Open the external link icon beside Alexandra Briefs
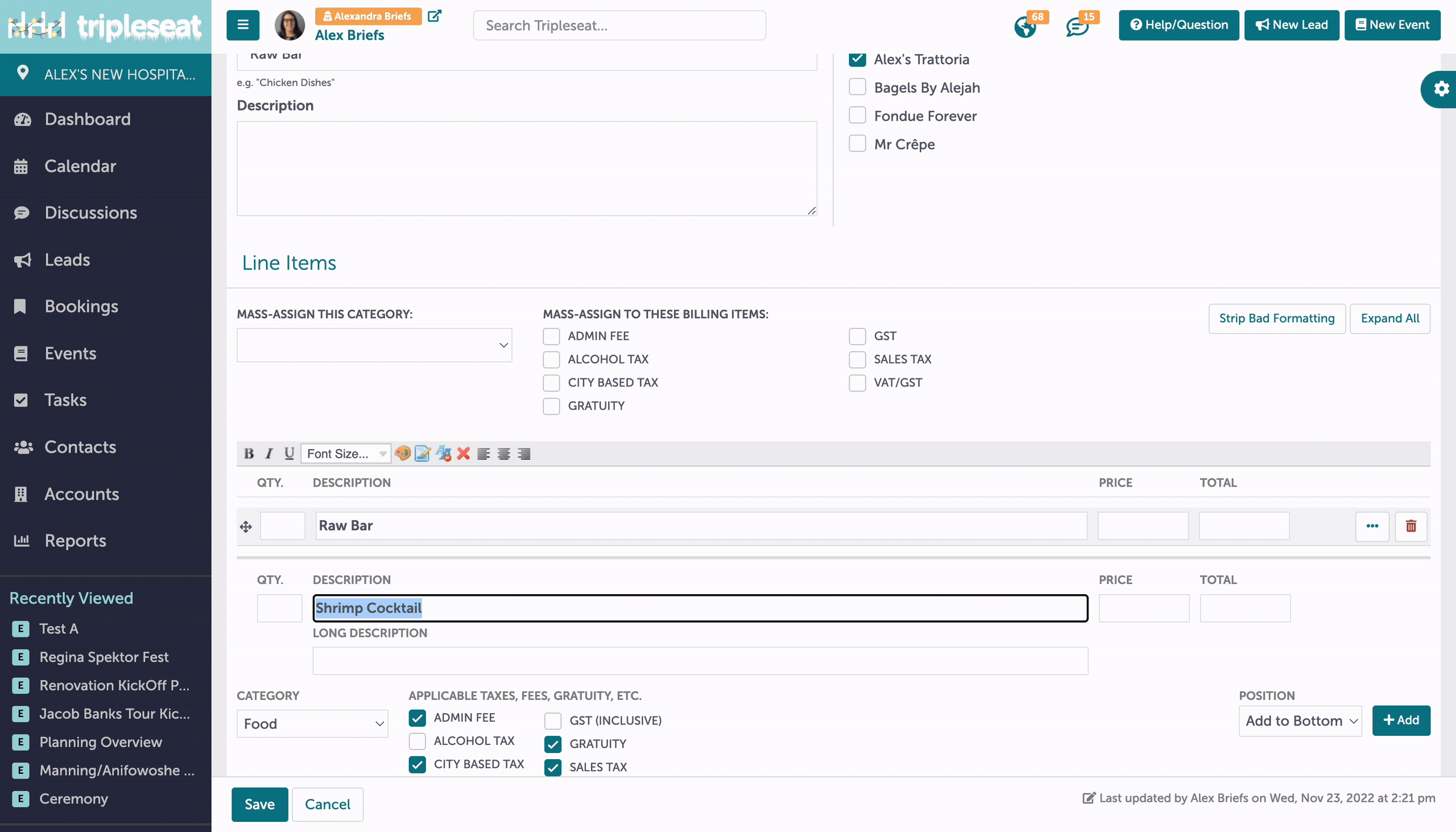 435,16
